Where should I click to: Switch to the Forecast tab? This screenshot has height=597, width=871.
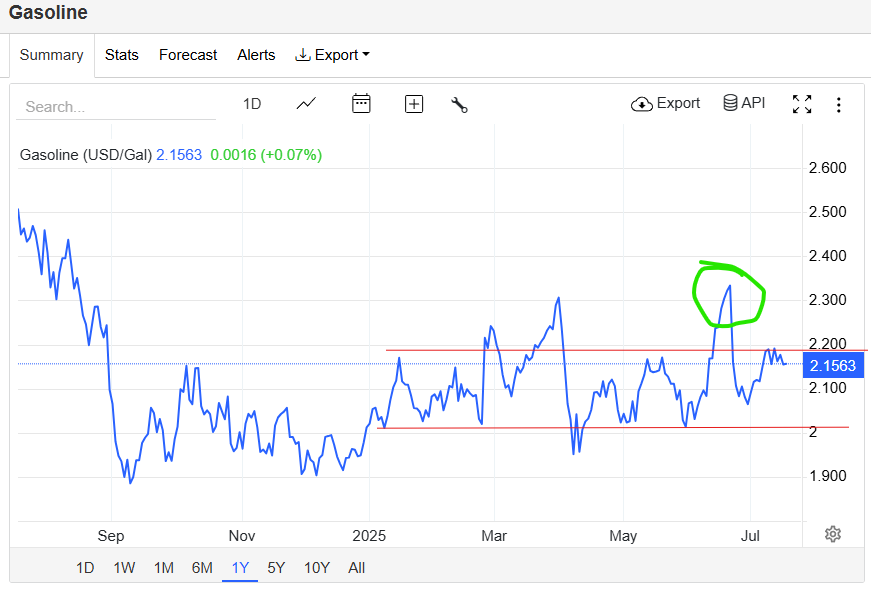(188, 55)
